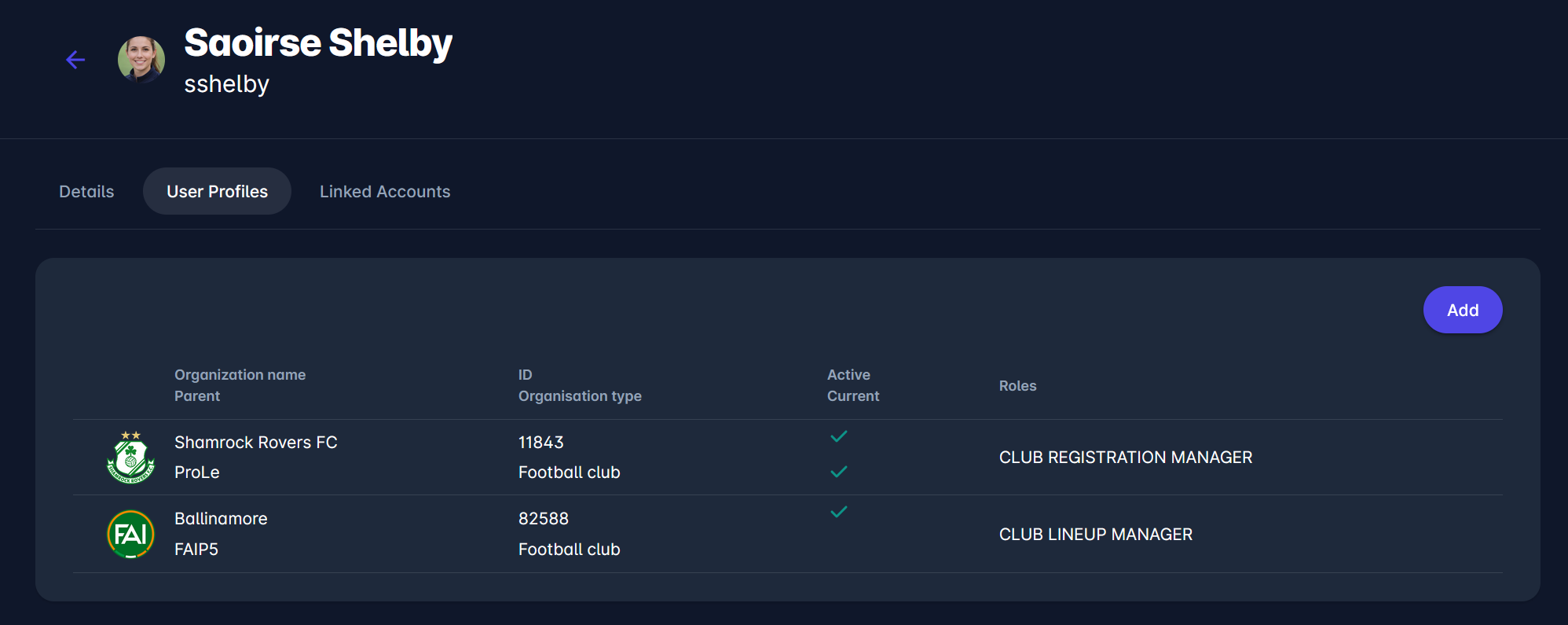Click the Active checkmark for Ballinamore
The height and width of the screenshot is (625, 1568).
tap(838, 512)
